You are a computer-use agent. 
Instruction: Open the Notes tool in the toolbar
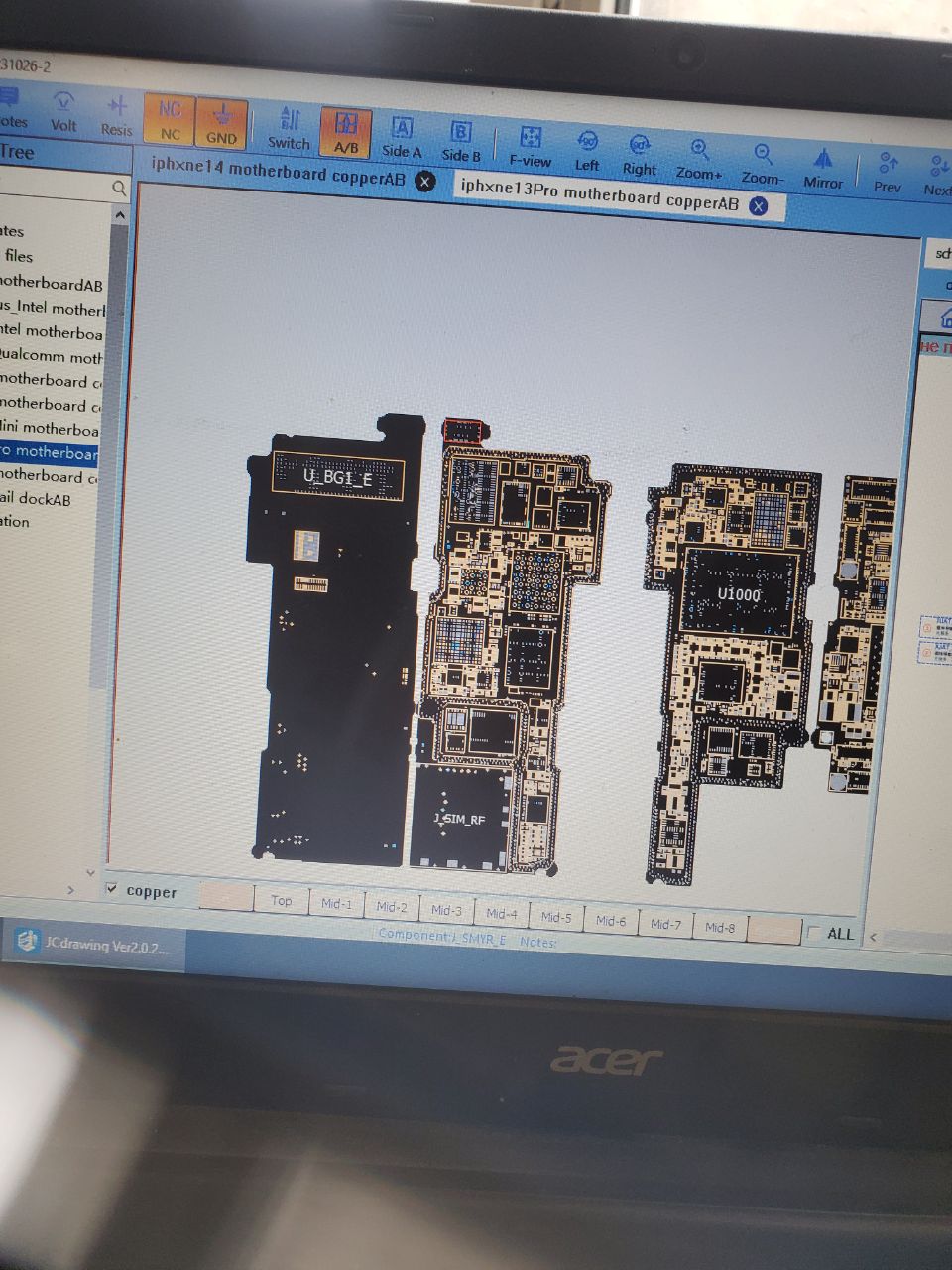pos(10,108)
